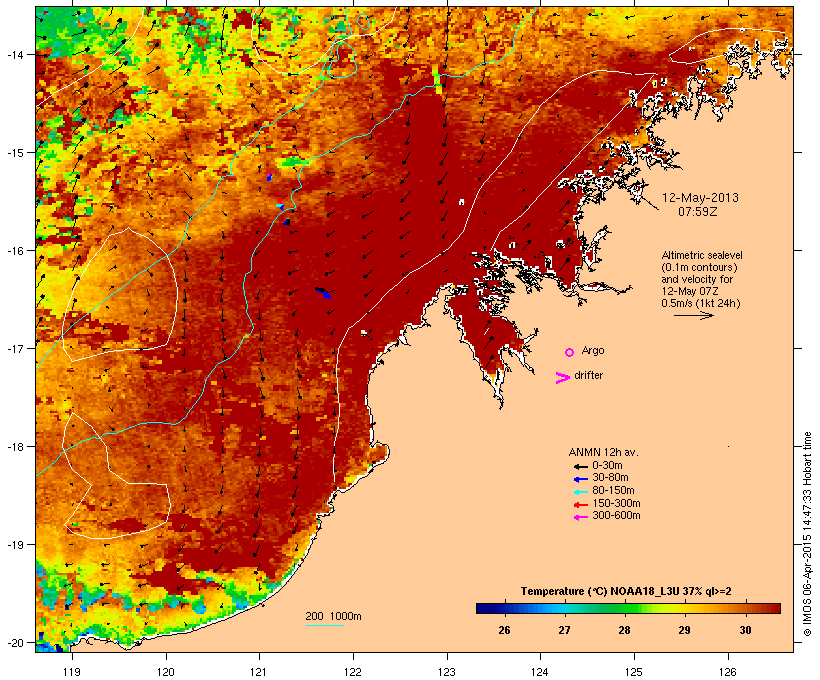Click the -18 latitude axis label
The height and width of the screenshot is (680, 820).
tap(14, 446)
